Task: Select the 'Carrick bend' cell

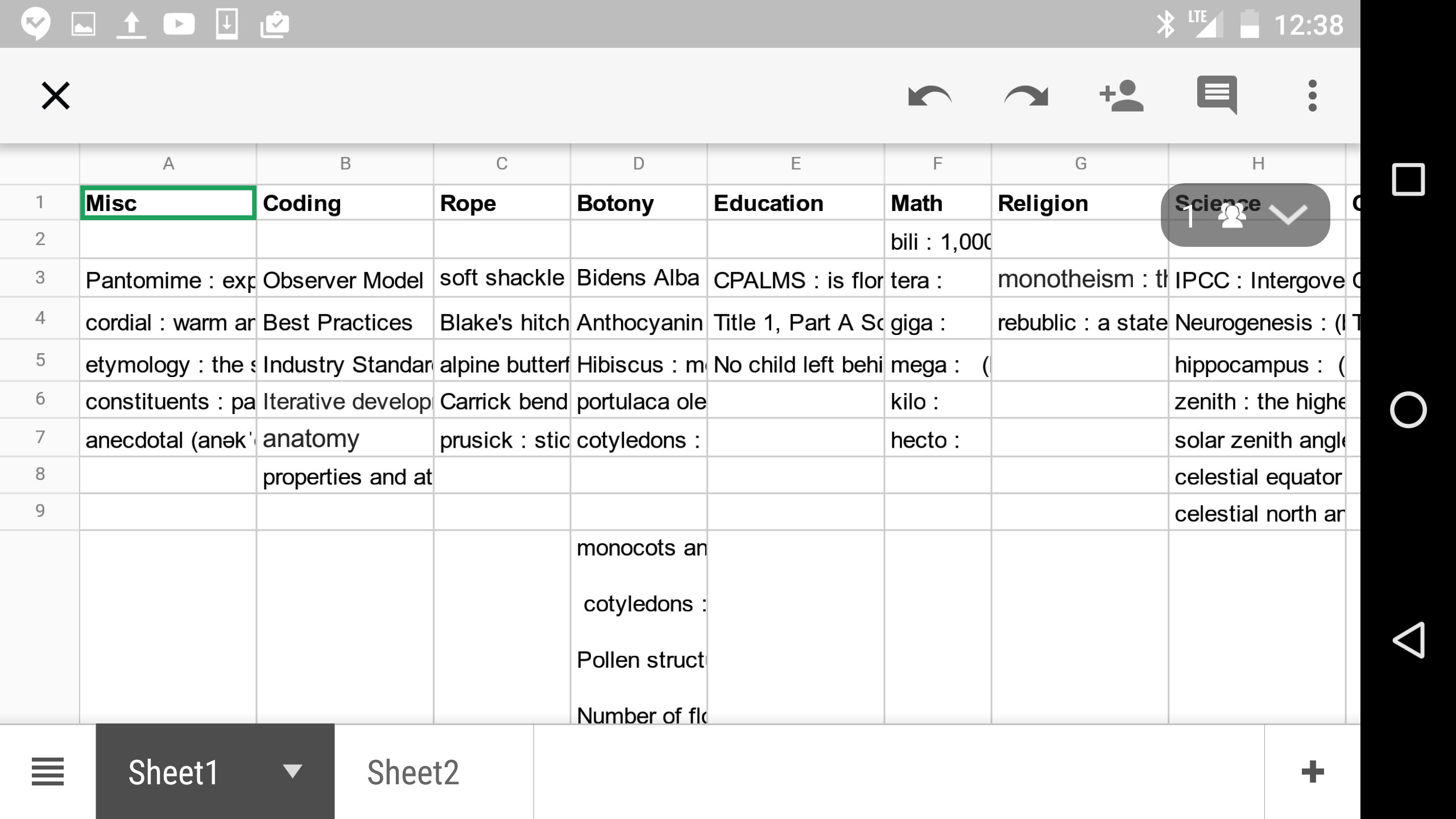Action: [x=502, y=400]
